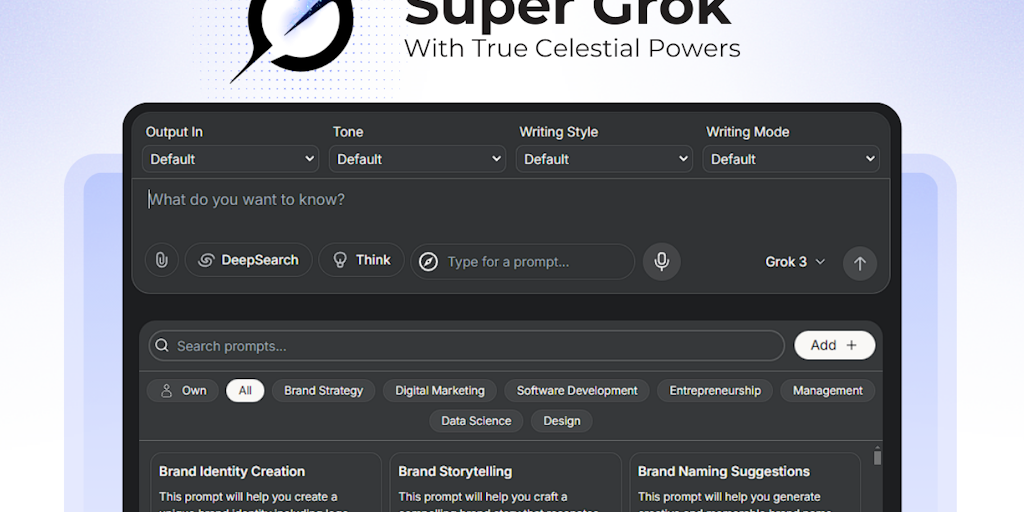This screenshot has height=512, width=1024.
Task: Open the Grok 3 model selector
Action: point(795,262)
